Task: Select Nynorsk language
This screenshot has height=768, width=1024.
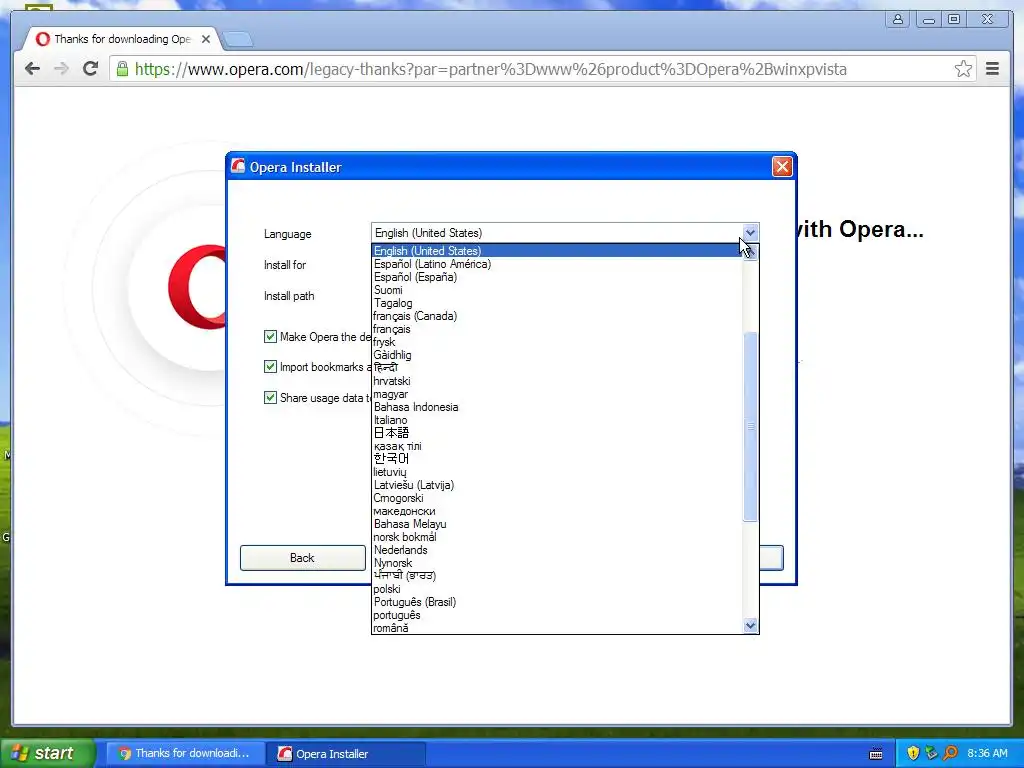Action: [557, 563]
